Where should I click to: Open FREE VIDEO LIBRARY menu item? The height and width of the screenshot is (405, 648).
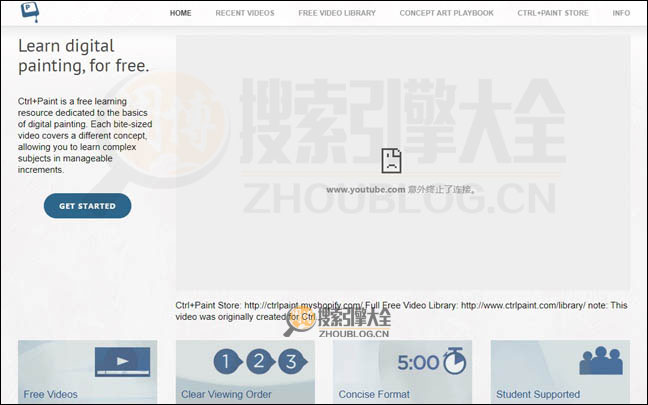click(x=337, y=13)
